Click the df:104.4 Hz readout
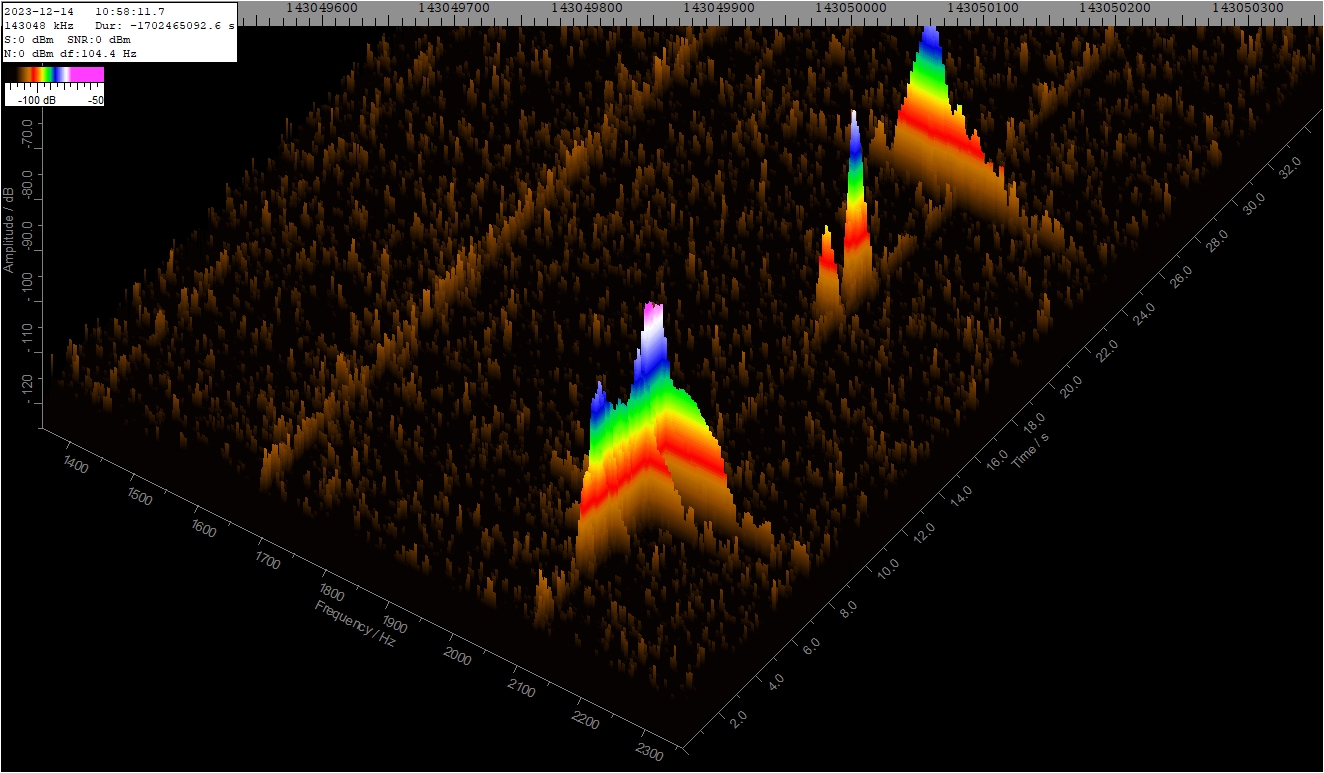 coord(98,53)
